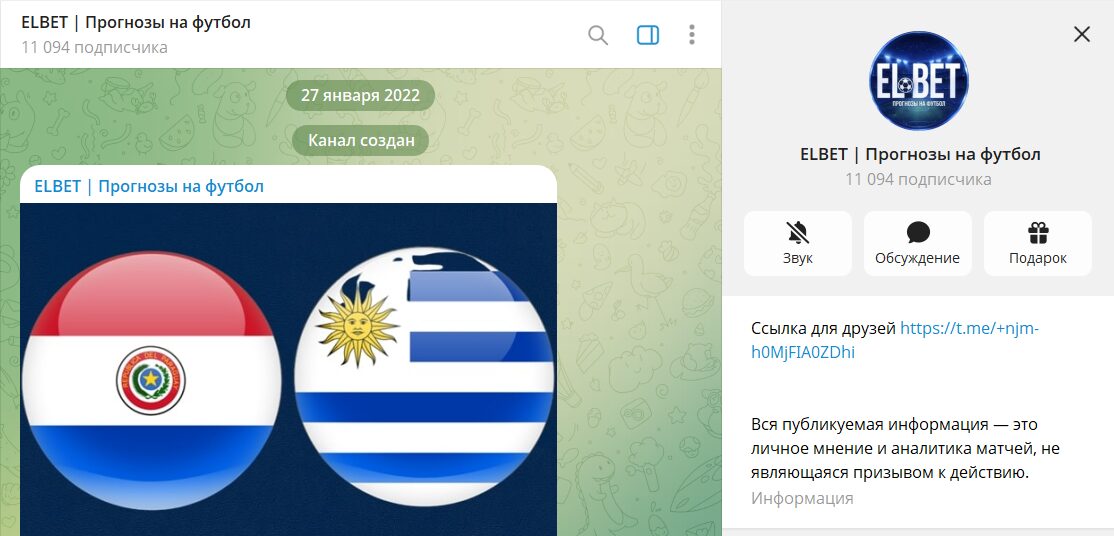
Task: Click the Обсуждение button label
Action: point(918,258)
